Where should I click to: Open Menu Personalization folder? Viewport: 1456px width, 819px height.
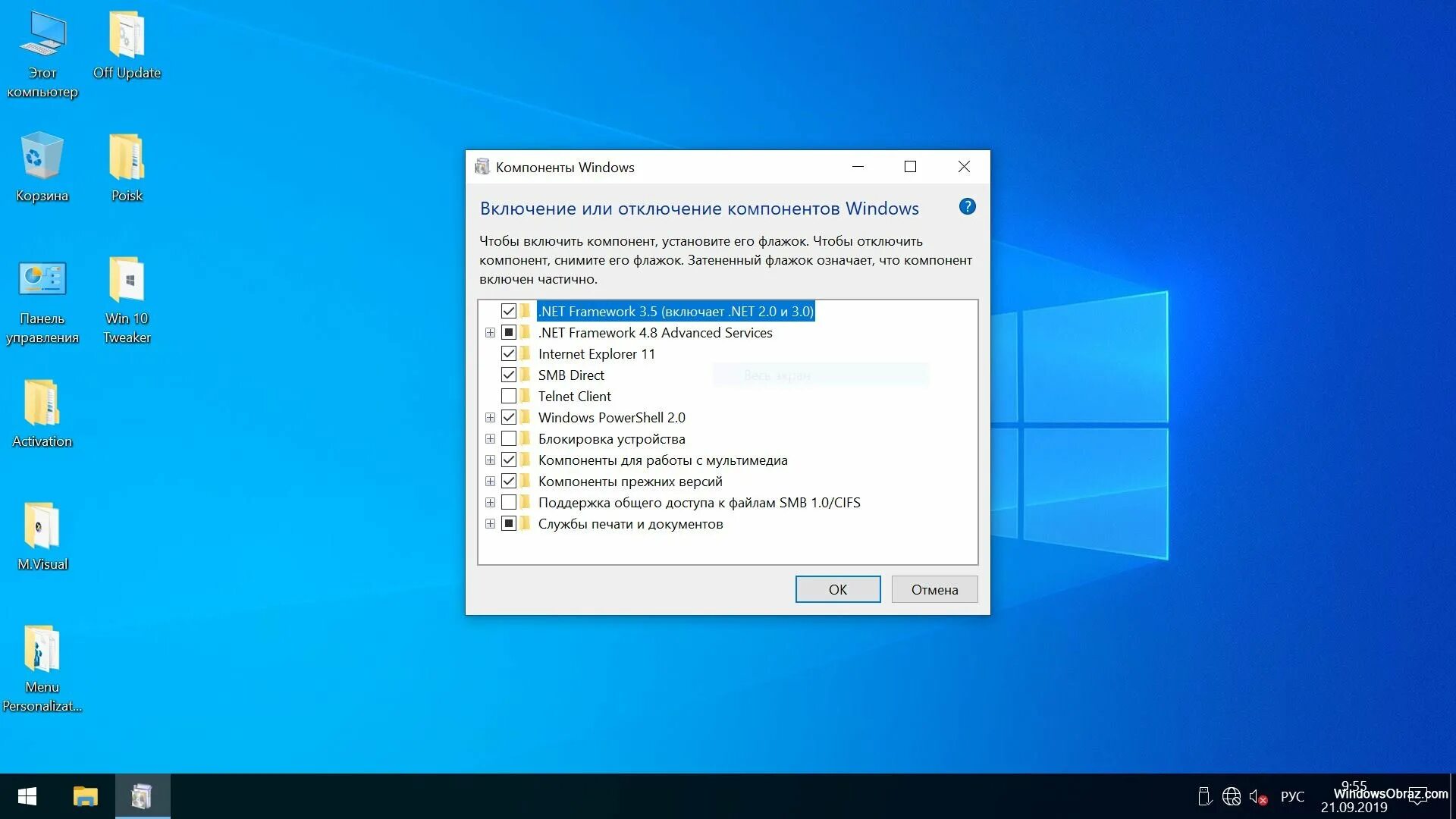point(41,655)
